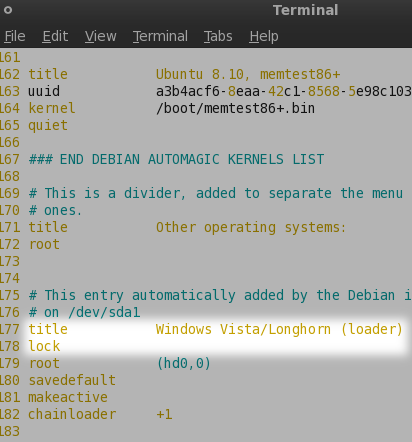Open the Terminal menu
The image size is (412, 442).
[x=160, y=36]
